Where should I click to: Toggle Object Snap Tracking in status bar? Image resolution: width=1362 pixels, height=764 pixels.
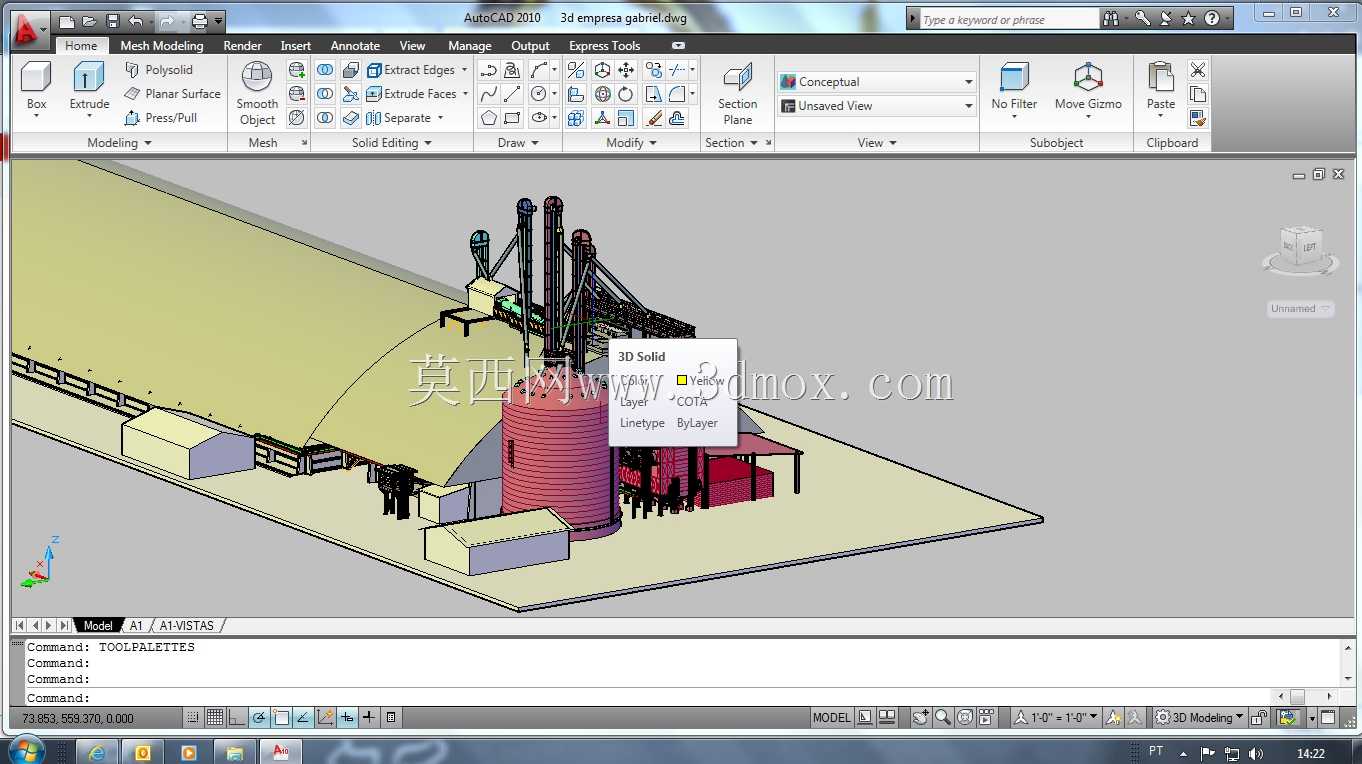coord(303,717)
